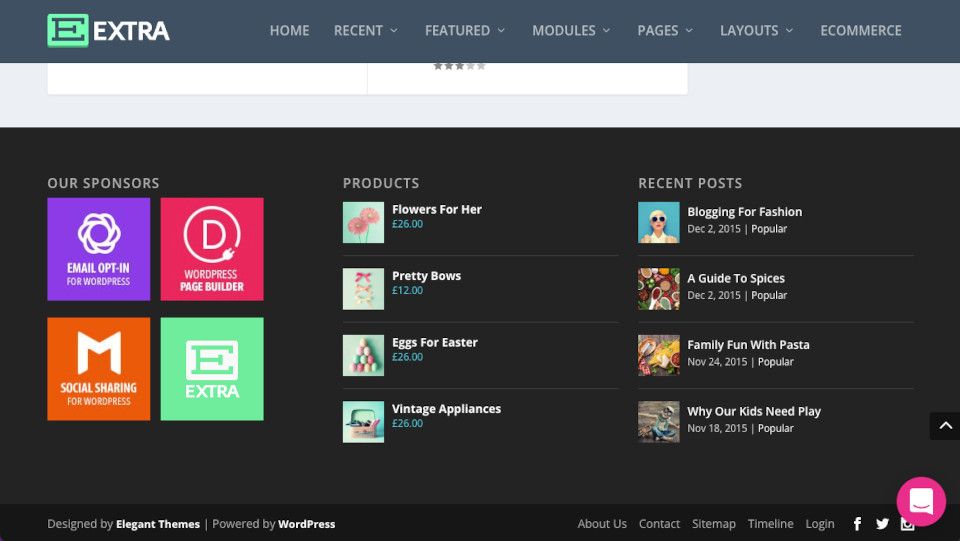960x541 pixels.
Task: Open the Pretty Bows product link
Action: (x=426, y=276)
